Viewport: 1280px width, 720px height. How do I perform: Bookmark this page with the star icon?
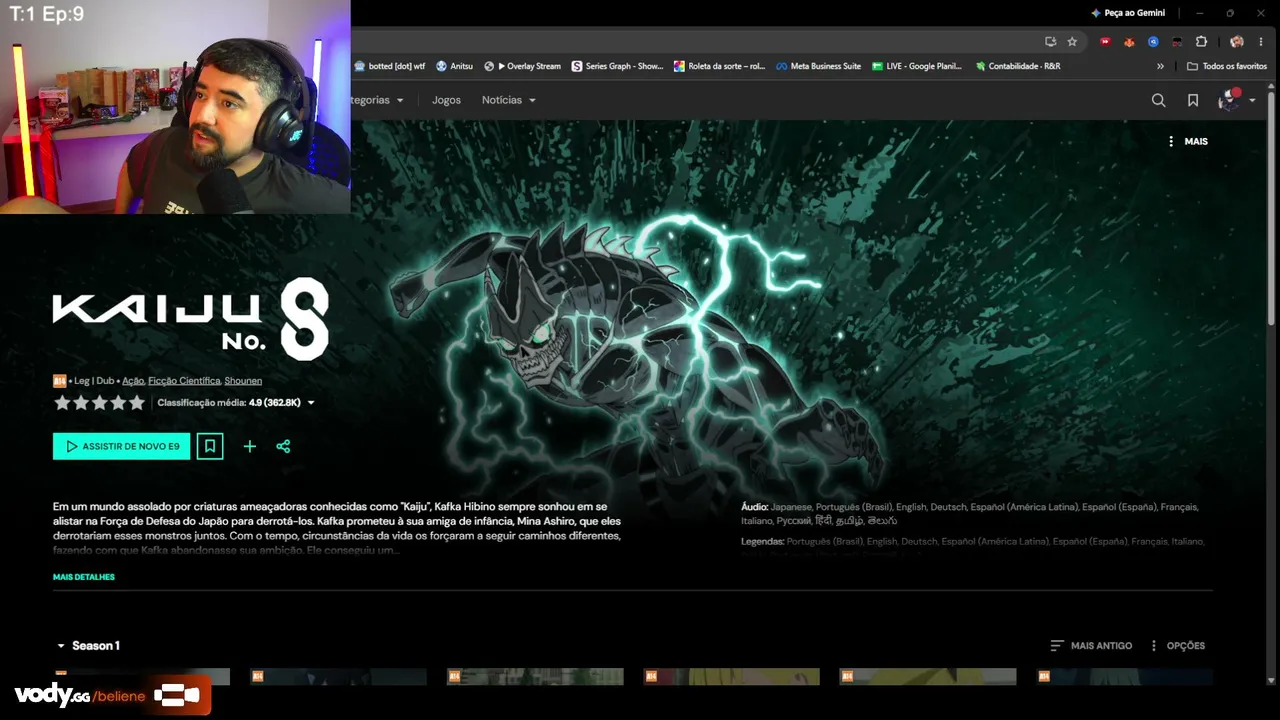[x=1072, y=42]
